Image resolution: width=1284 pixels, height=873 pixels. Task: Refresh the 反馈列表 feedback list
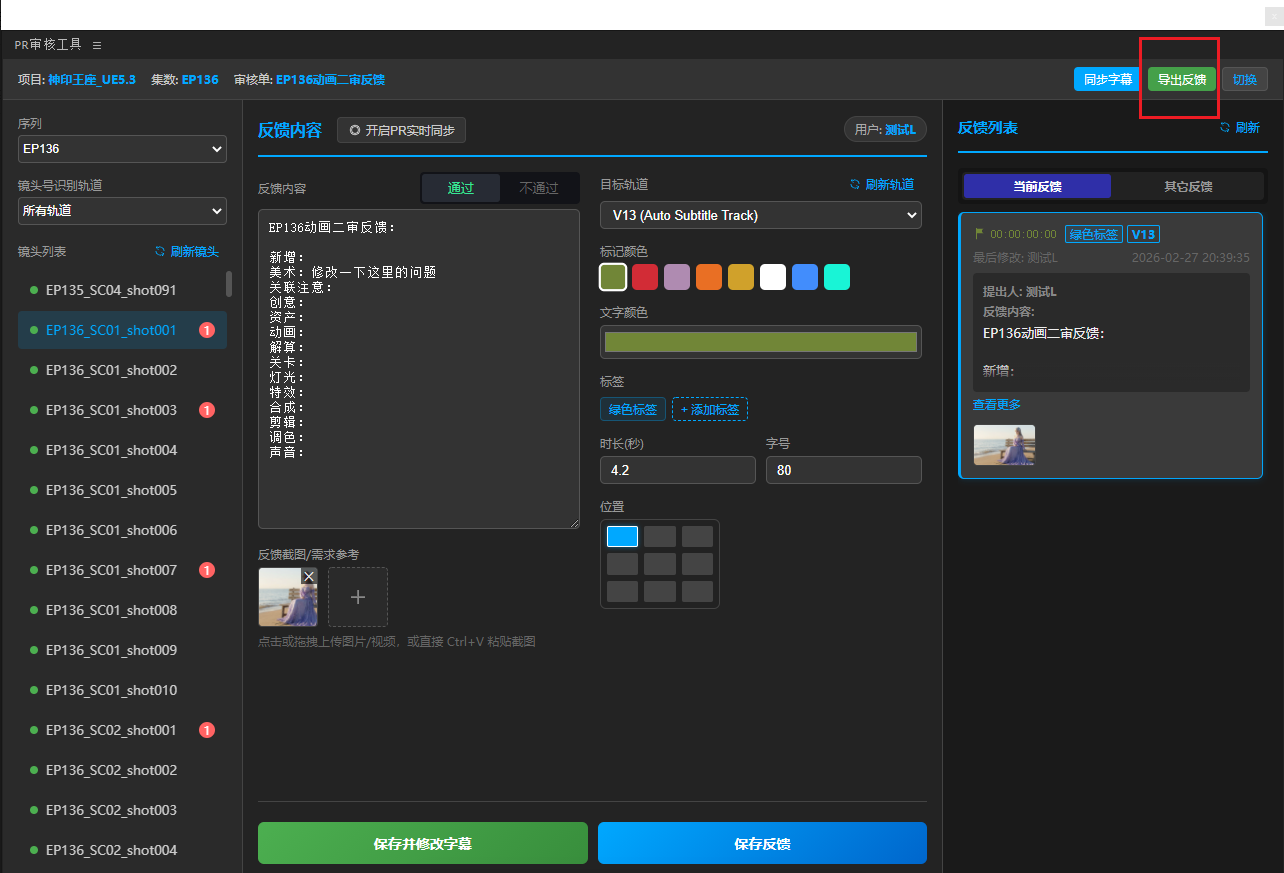1225,128
